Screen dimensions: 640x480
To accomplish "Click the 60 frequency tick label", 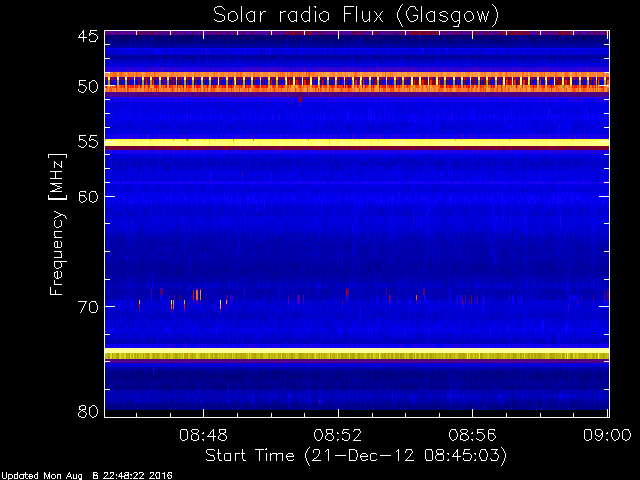I will tap(88, 196).
